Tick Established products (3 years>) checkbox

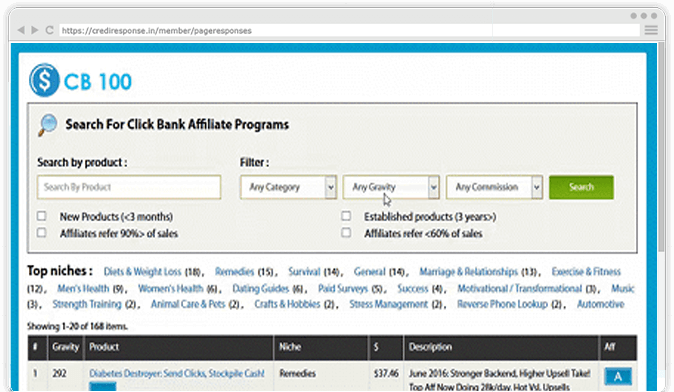[x=346, y=216]
